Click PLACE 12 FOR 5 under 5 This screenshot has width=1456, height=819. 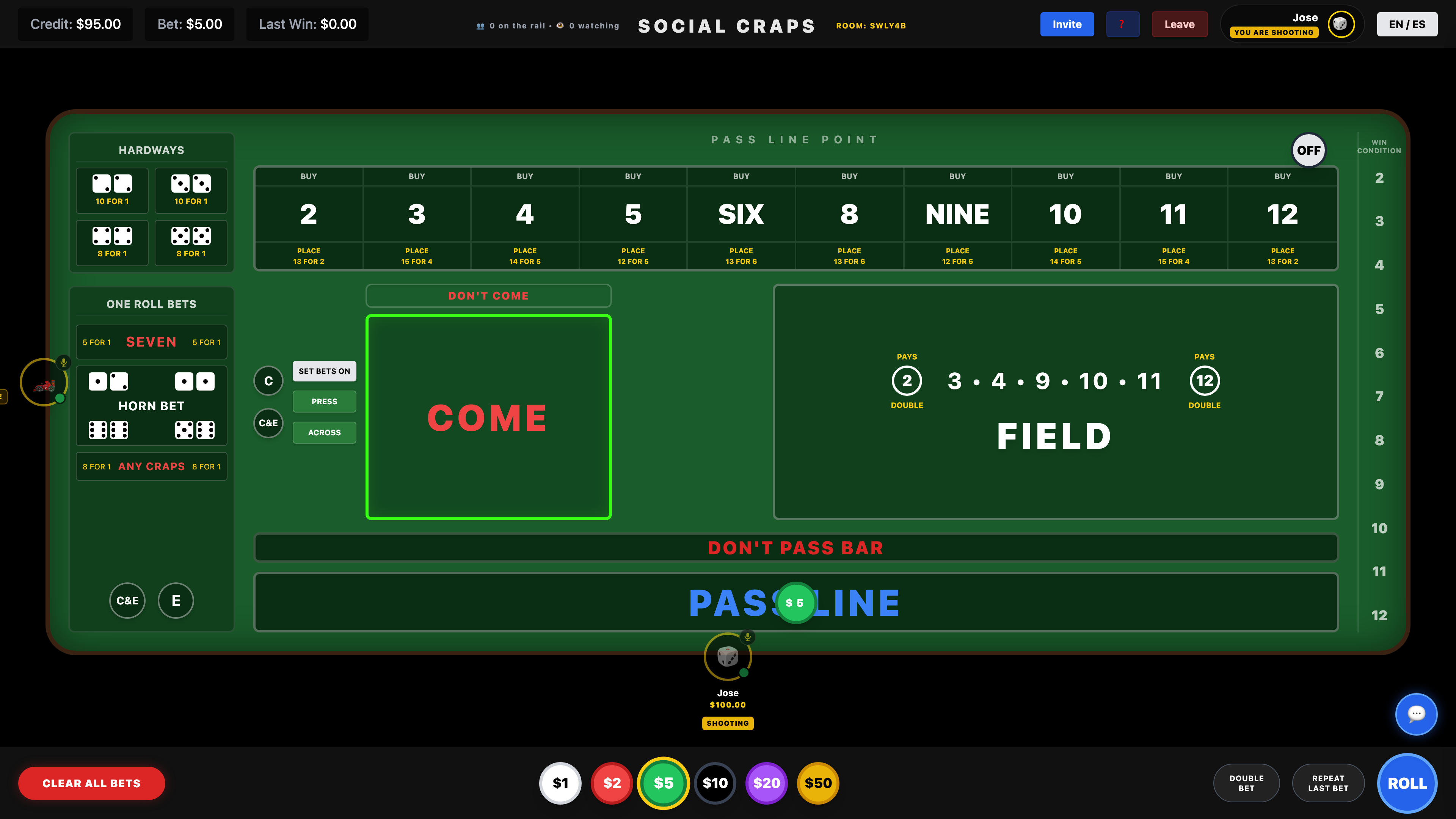pyautogui.click(x=633, y=256)
